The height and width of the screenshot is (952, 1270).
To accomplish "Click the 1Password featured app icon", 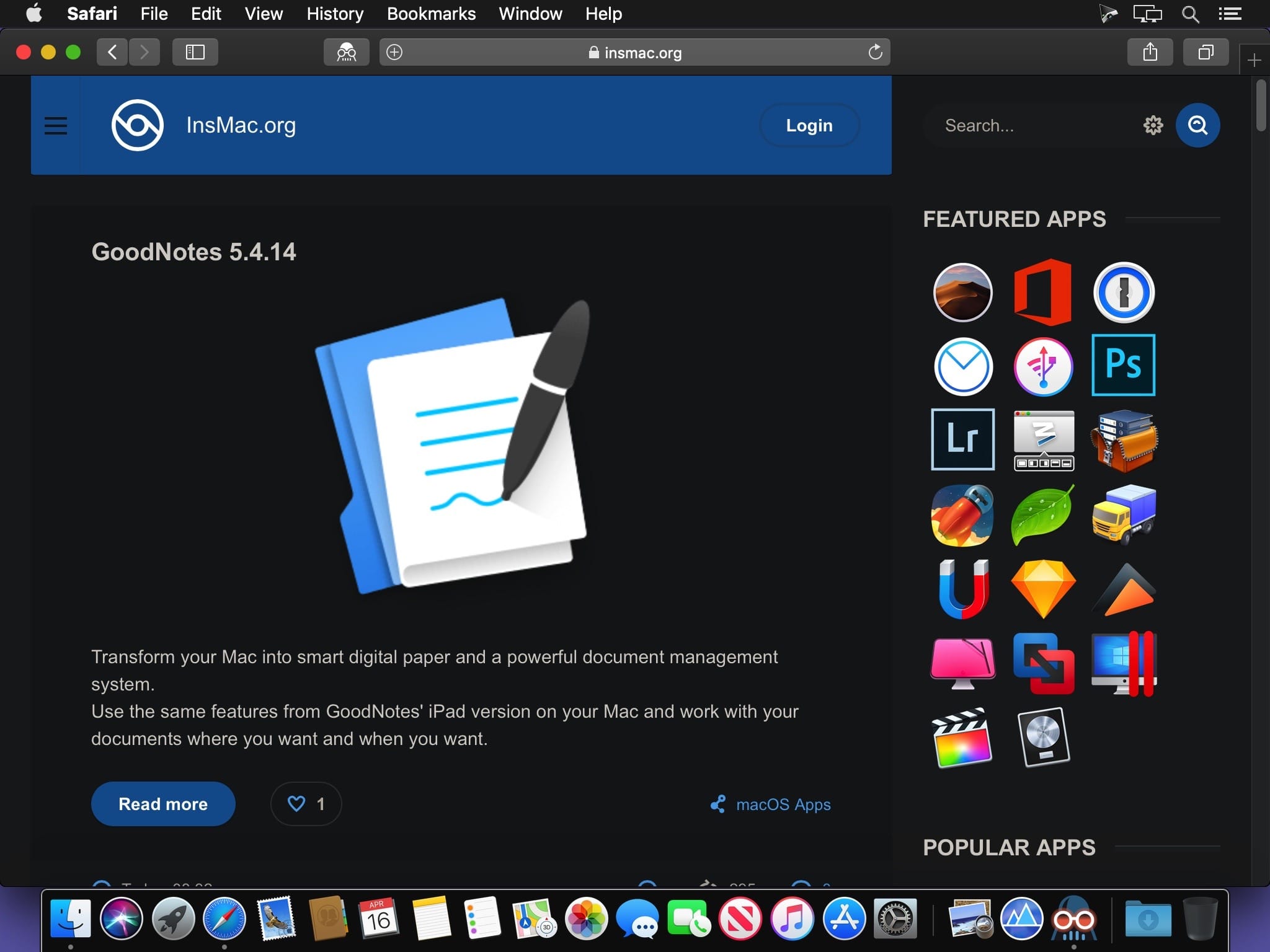I will coord(1123,292).
